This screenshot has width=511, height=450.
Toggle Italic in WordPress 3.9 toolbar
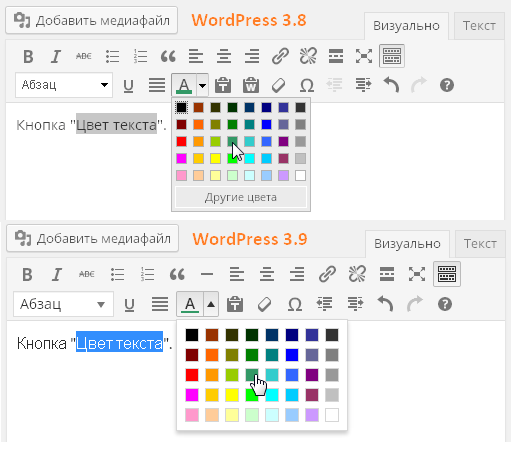57,275
